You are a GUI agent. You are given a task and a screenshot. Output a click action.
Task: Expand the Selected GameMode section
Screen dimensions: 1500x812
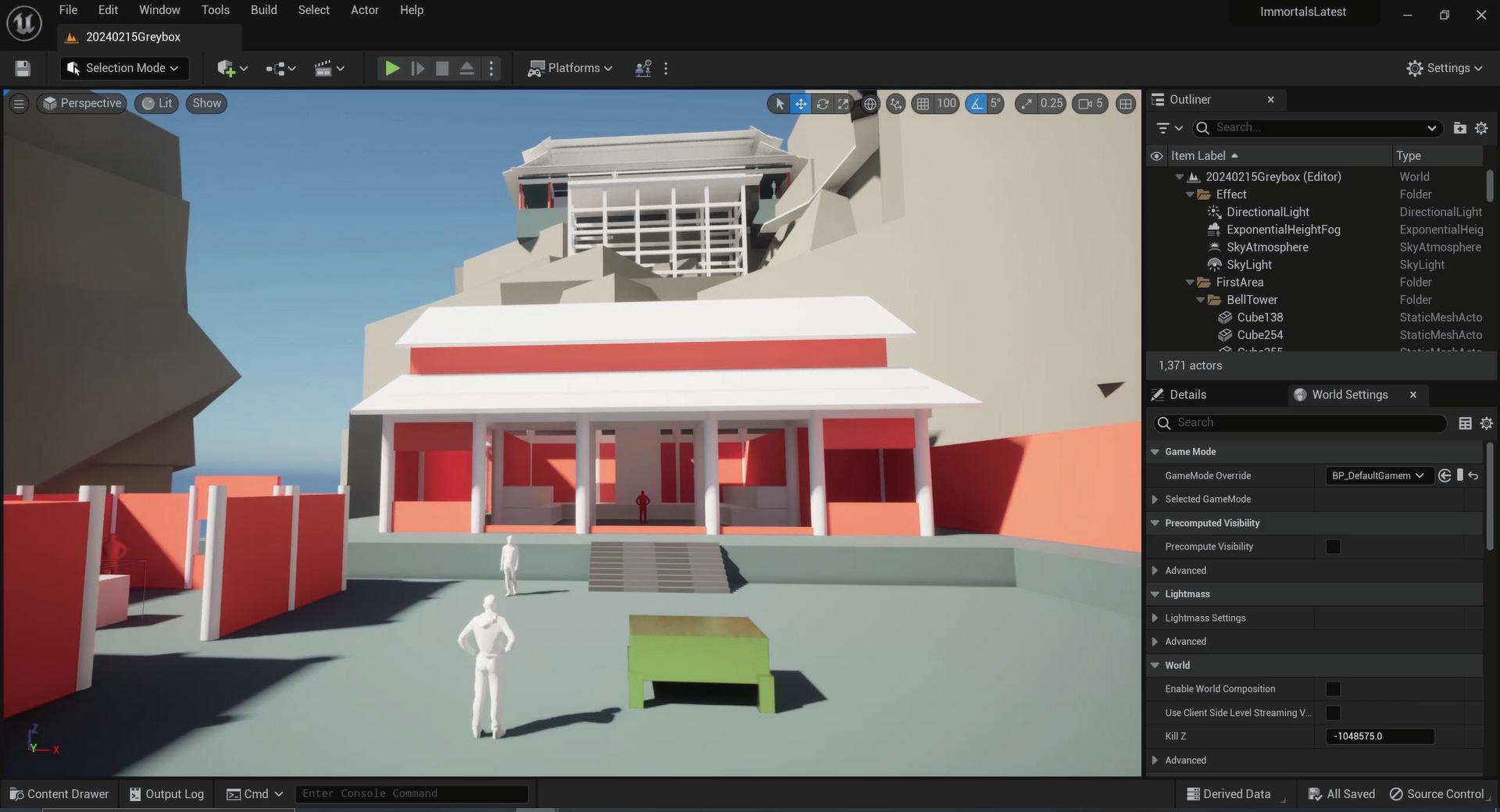pyautogui.click(x=1155, y=500)
